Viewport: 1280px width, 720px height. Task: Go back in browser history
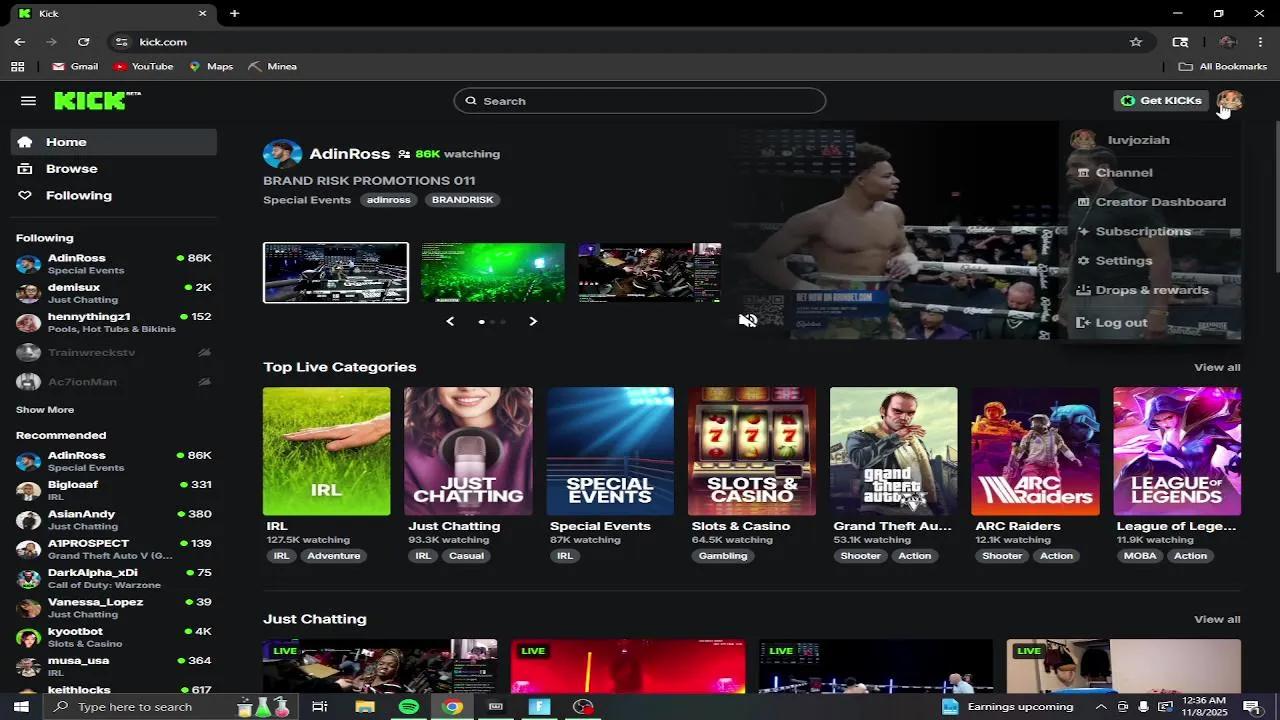point(20,42)
